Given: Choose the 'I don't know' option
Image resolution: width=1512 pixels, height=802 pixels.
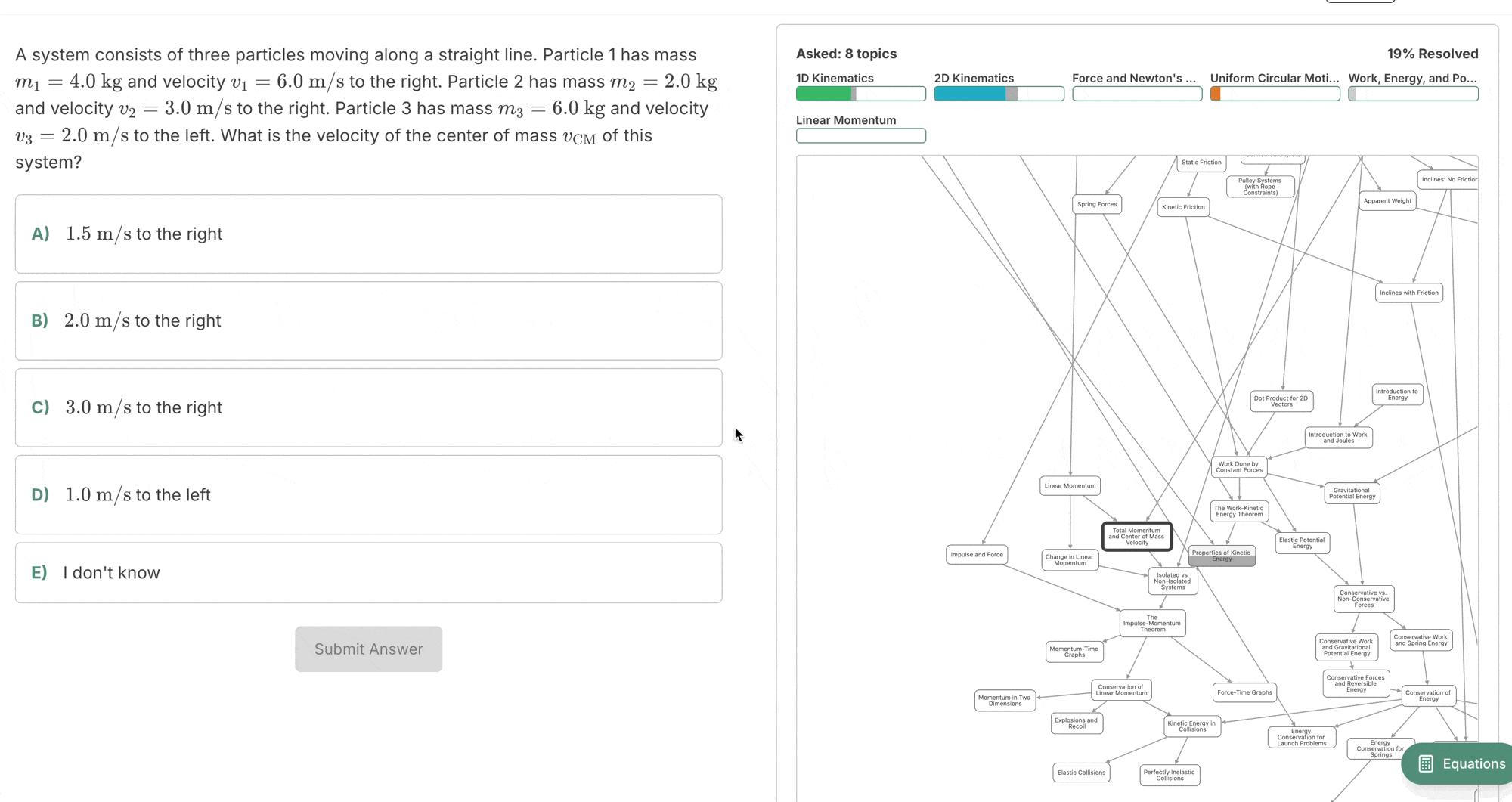Looking at the screenshot, I should tap(368, 572).
